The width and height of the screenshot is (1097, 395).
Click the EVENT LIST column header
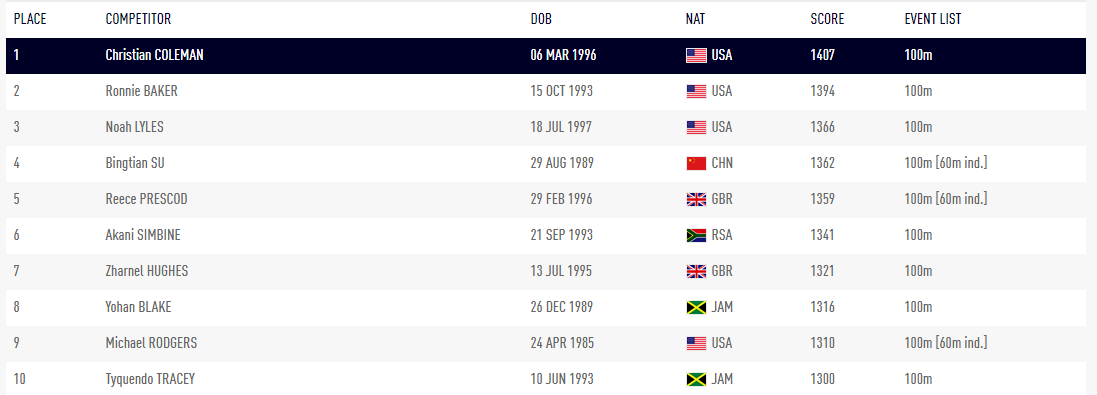pos(933,20)
